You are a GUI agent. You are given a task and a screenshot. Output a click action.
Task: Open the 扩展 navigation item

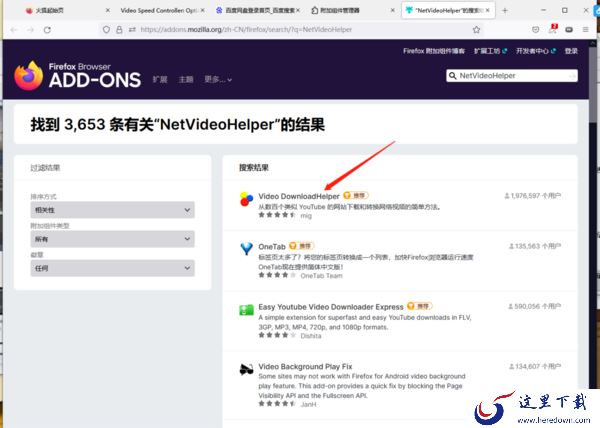[x=160, y=80]
